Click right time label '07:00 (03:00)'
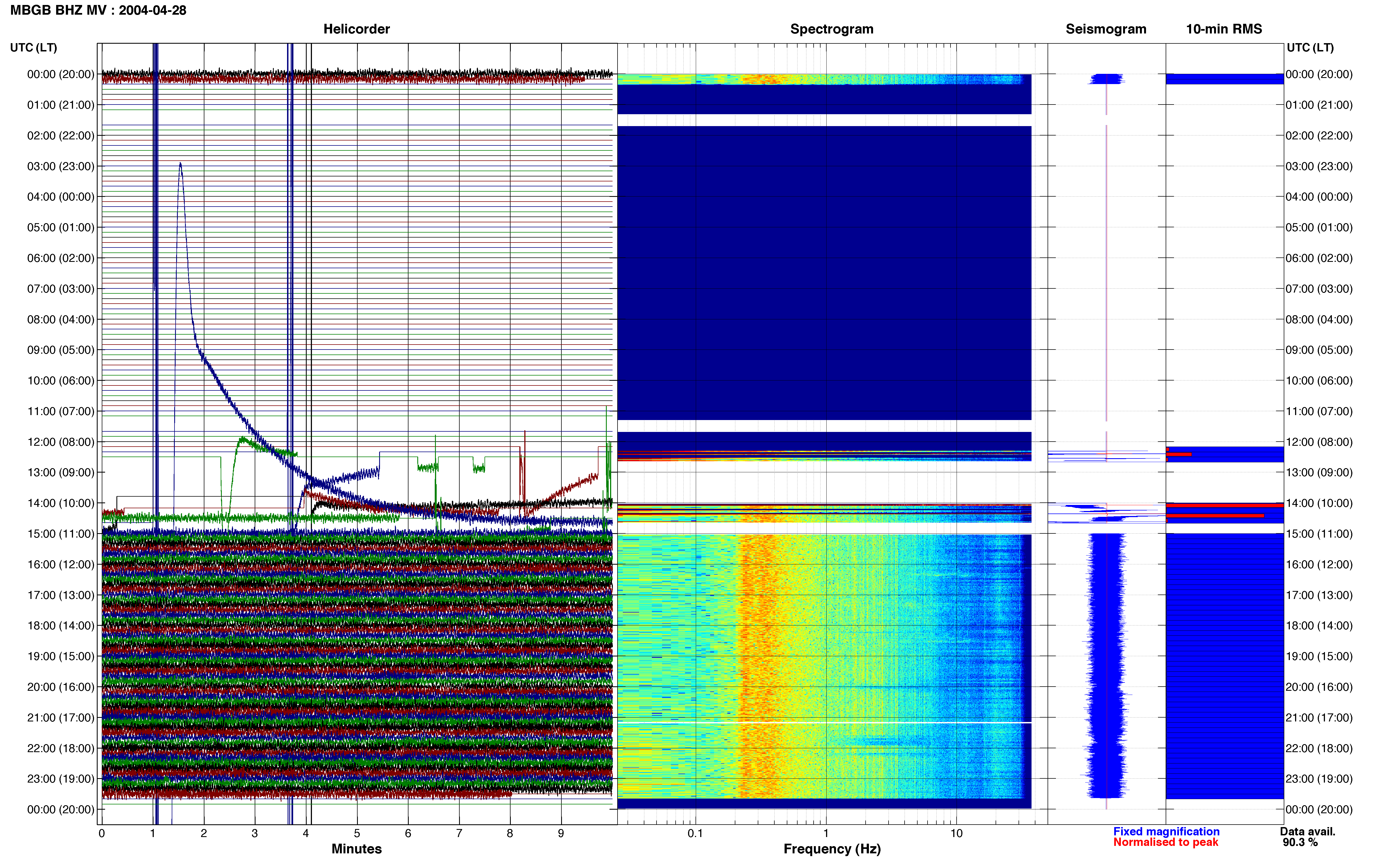Screen dimensions: 1388x868 tap(1319, 289)
